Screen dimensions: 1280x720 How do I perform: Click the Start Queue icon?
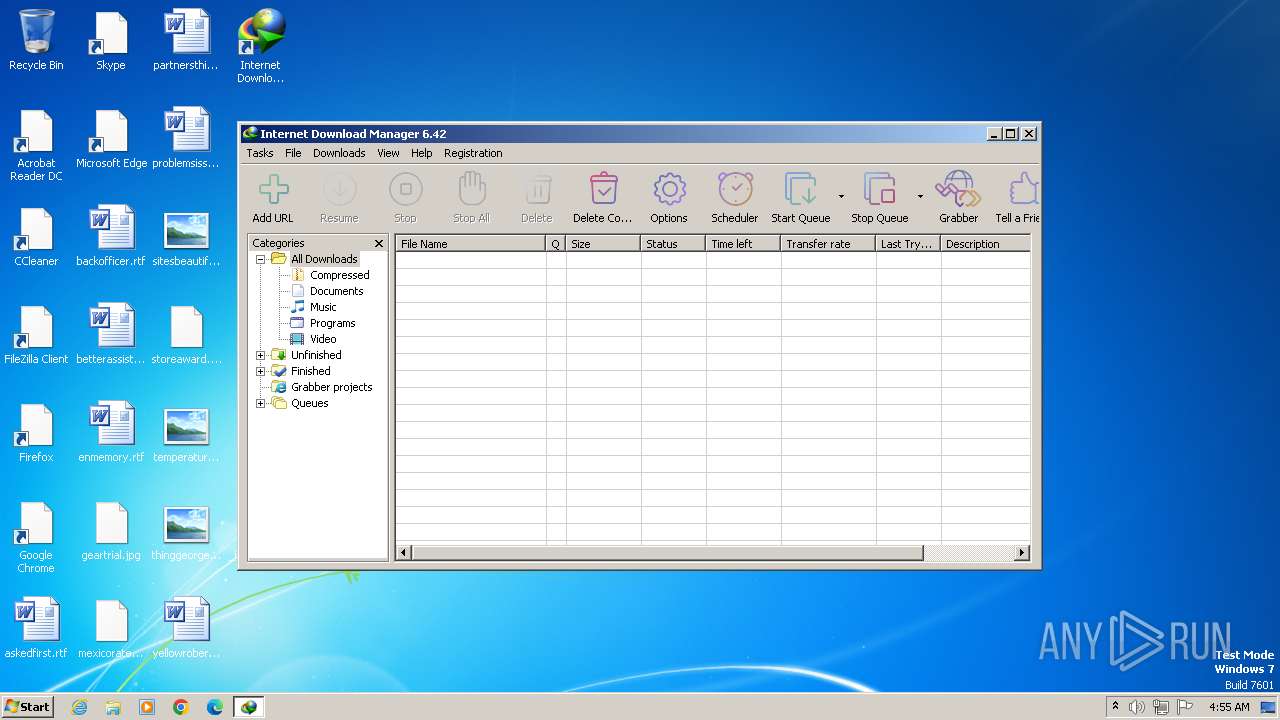(801, 189)
